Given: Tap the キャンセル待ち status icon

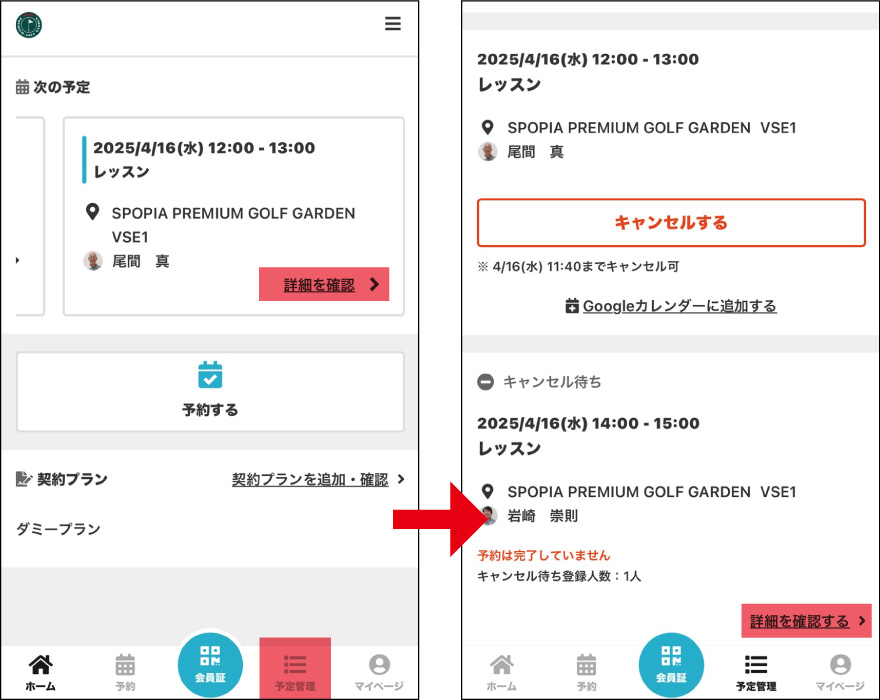Looking at the screenshot, I should (485, 382).
